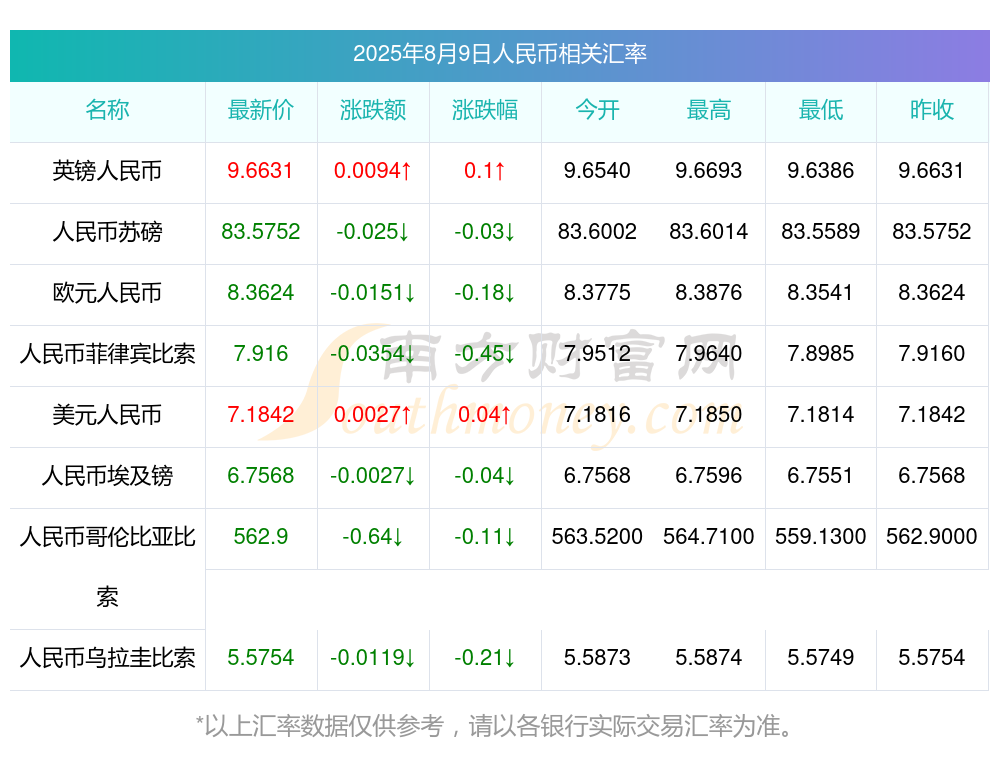Screen dimensions: 1000x757
Task: Click change amount -0.64↓
Action: [x=373, y=536]
